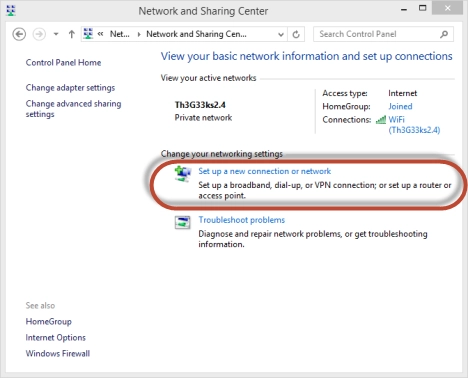This screenshot has height=378, width=468.
Task: Click the Troubleshoot problems icon
Action: pos(183,222)
